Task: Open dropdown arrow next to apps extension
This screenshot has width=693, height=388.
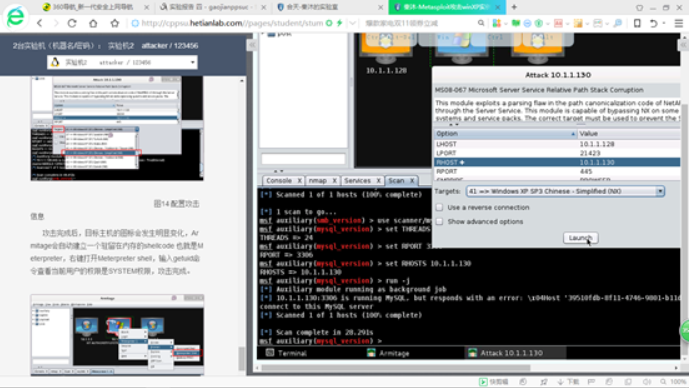Action: [505, 23]
